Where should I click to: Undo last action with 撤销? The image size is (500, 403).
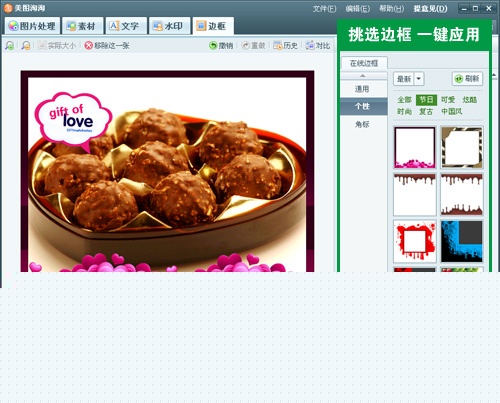221,46
